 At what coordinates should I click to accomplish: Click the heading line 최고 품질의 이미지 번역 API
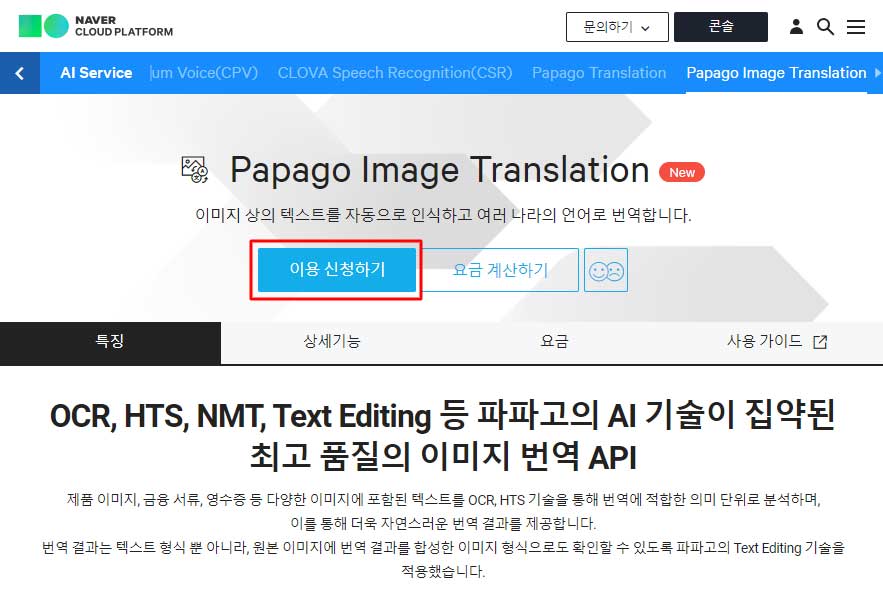[443, 456]
